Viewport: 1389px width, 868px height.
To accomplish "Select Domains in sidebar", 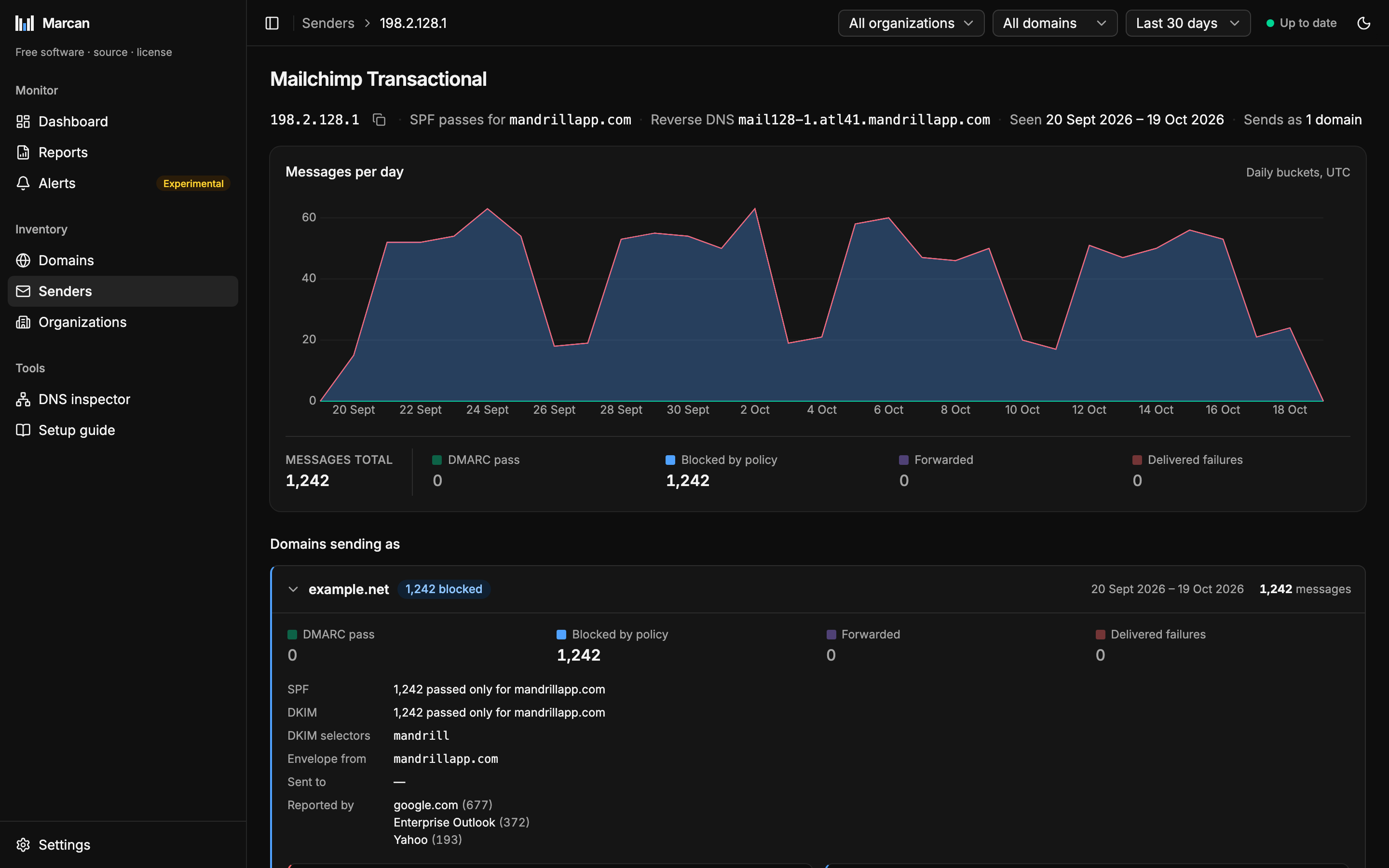I will [123, 260].
